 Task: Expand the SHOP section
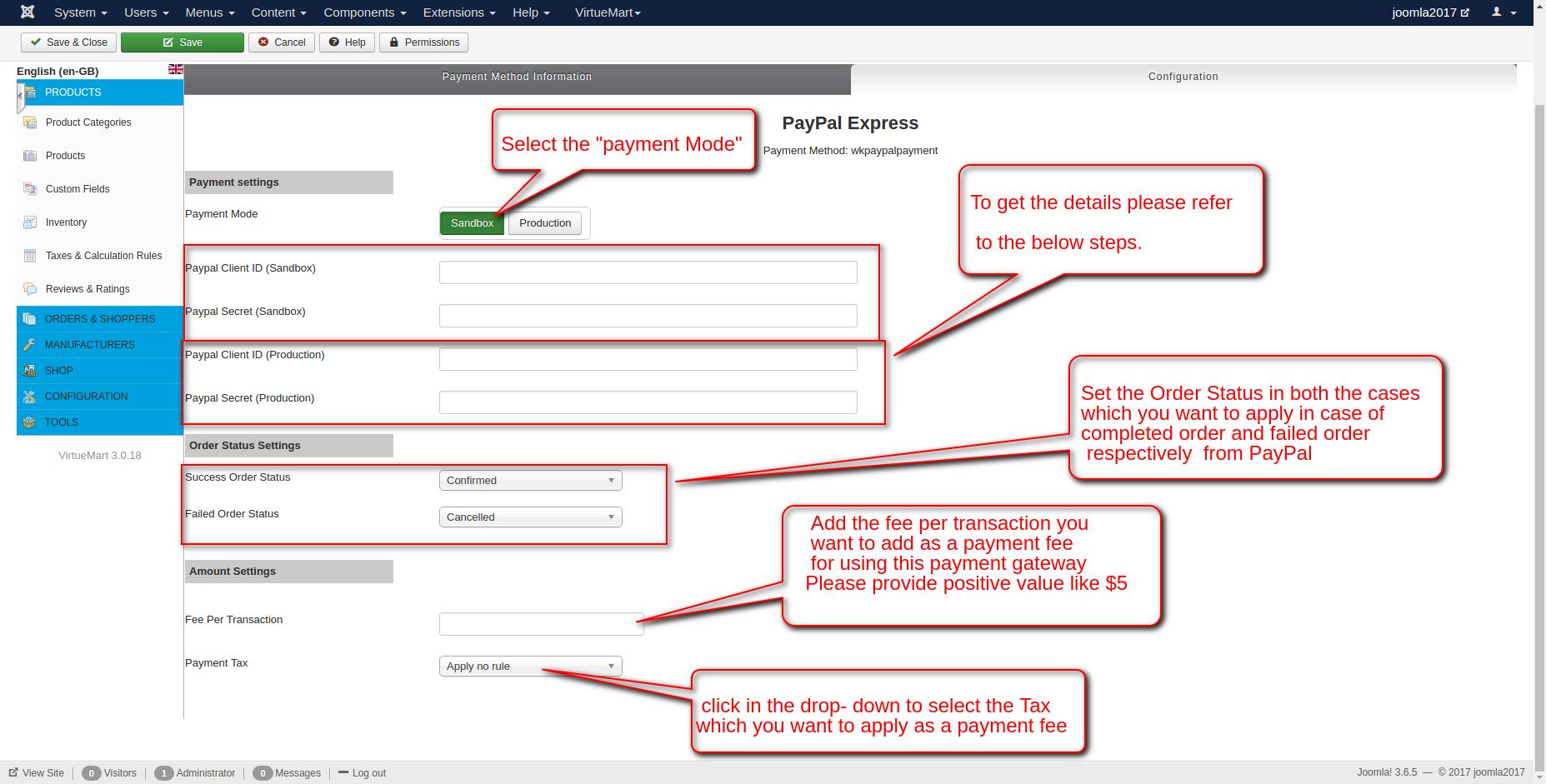pos(100,371)
